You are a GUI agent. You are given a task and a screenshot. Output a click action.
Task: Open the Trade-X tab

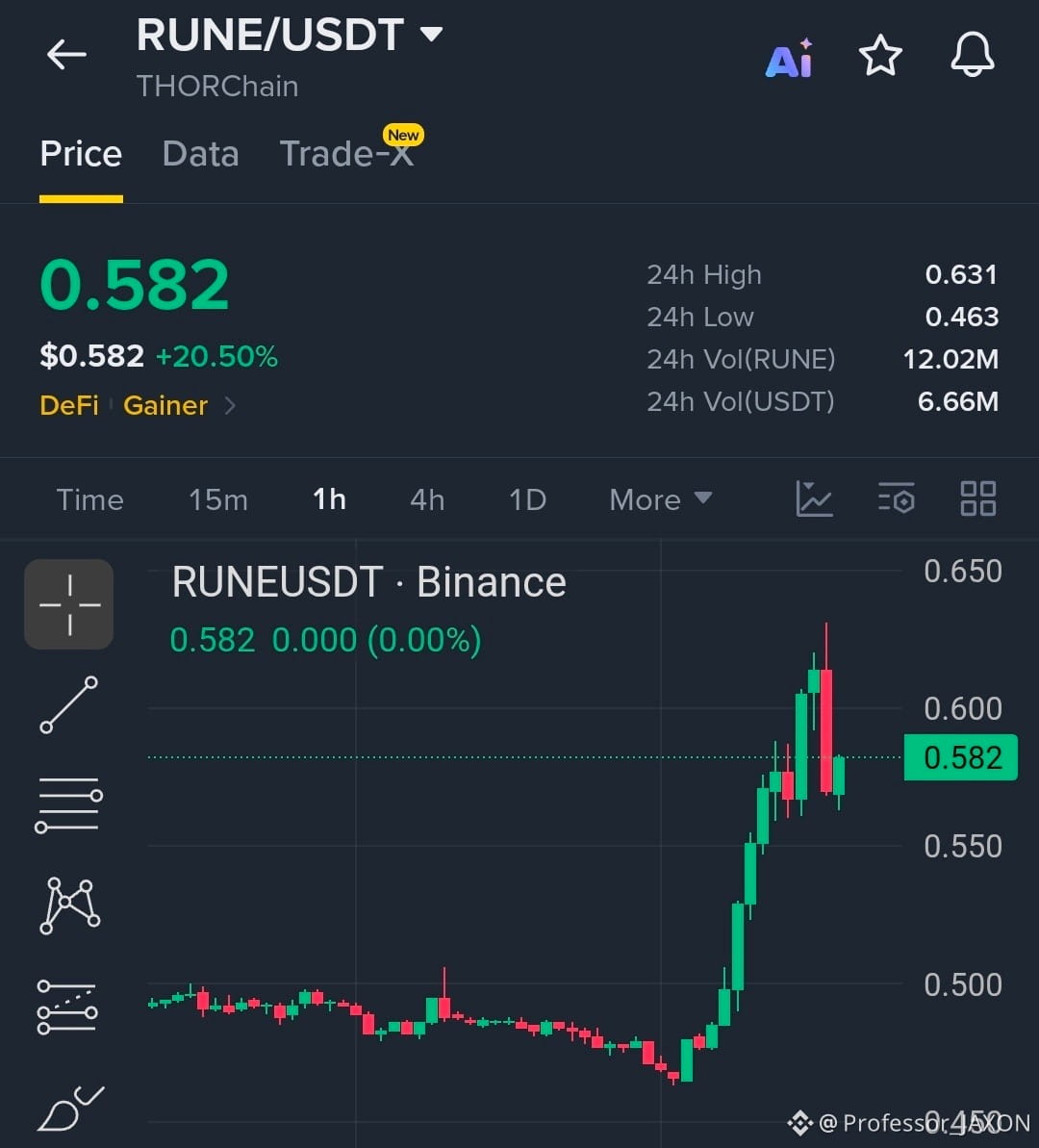click(x=346, y=154)
